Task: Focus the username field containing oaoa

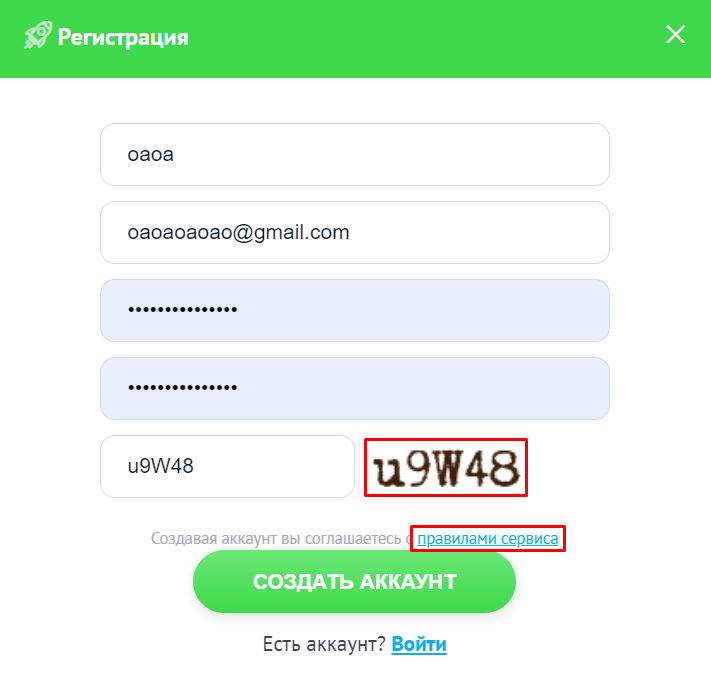Action: coord(355,155)
